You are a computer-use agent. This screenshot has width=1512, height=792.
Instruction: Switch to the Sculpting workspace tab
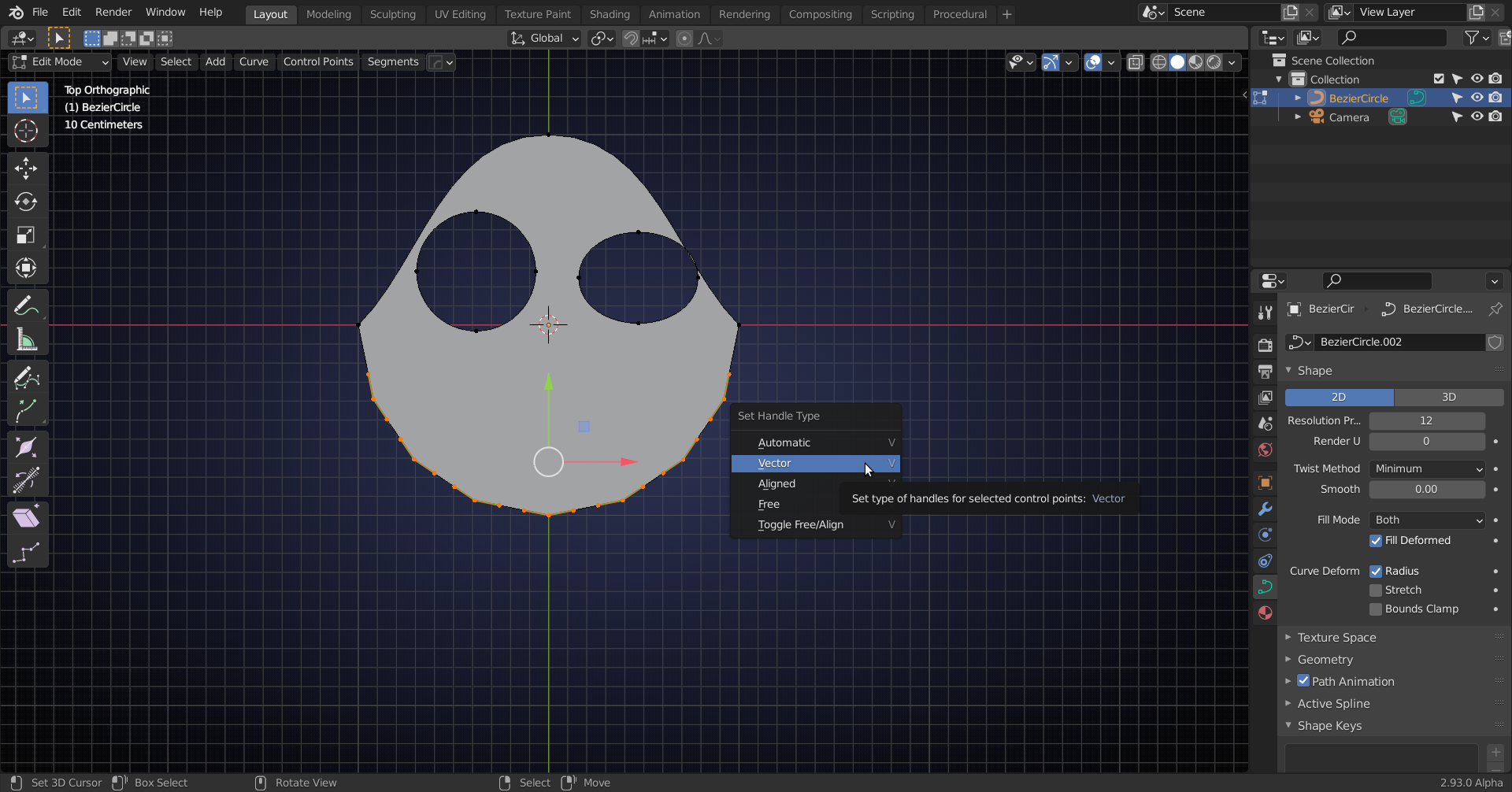pos(392,14)
